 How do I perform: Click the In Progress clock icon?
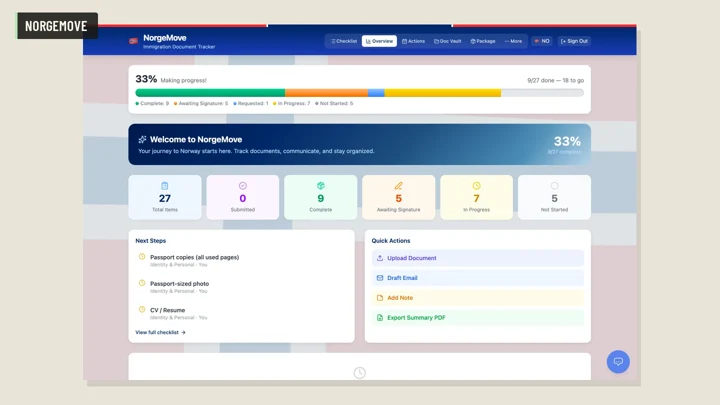[476, 186]
